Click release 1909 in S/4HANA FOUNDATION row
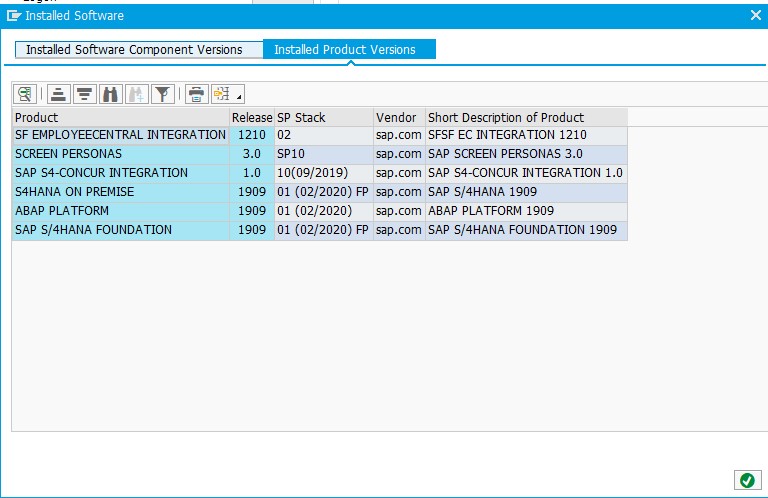This screenshot has width=768, height=498. pyautogui.click(x=252, y=230)
